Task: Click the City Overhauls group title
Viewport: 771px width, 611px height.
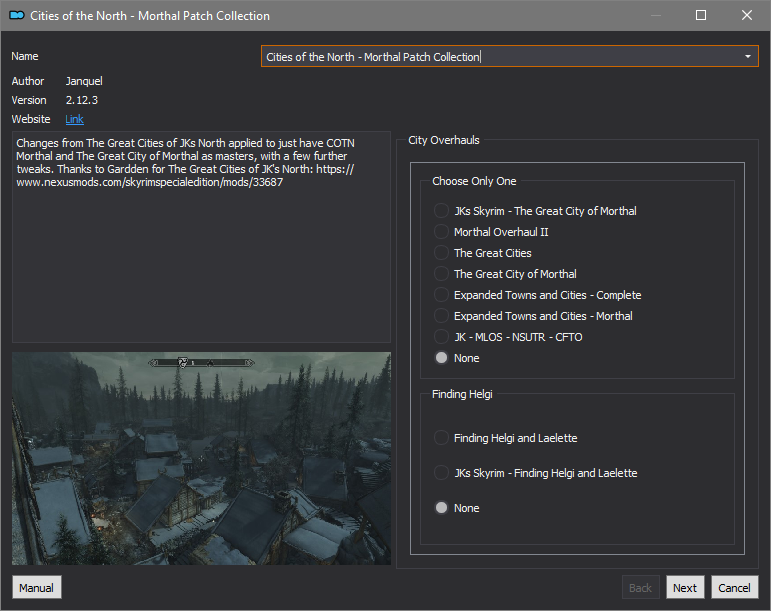Action: [x=444, y=140]
